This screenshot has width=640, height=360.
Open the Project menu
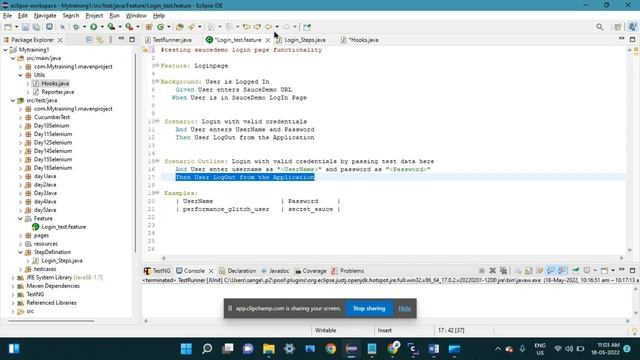(x=94, y=16)
